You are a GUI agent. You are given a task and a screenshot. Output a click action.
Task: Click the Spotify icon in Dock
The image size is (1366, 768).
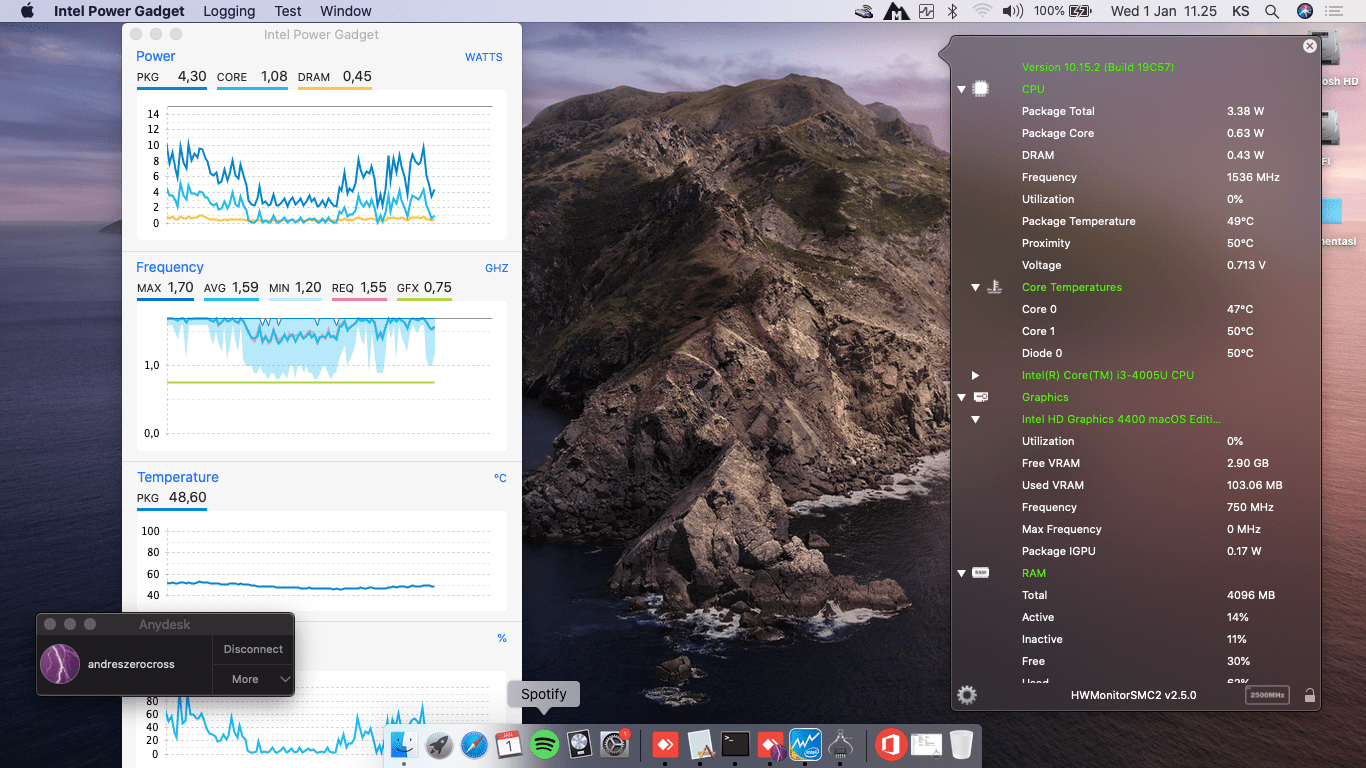click(x=544, y=744)
